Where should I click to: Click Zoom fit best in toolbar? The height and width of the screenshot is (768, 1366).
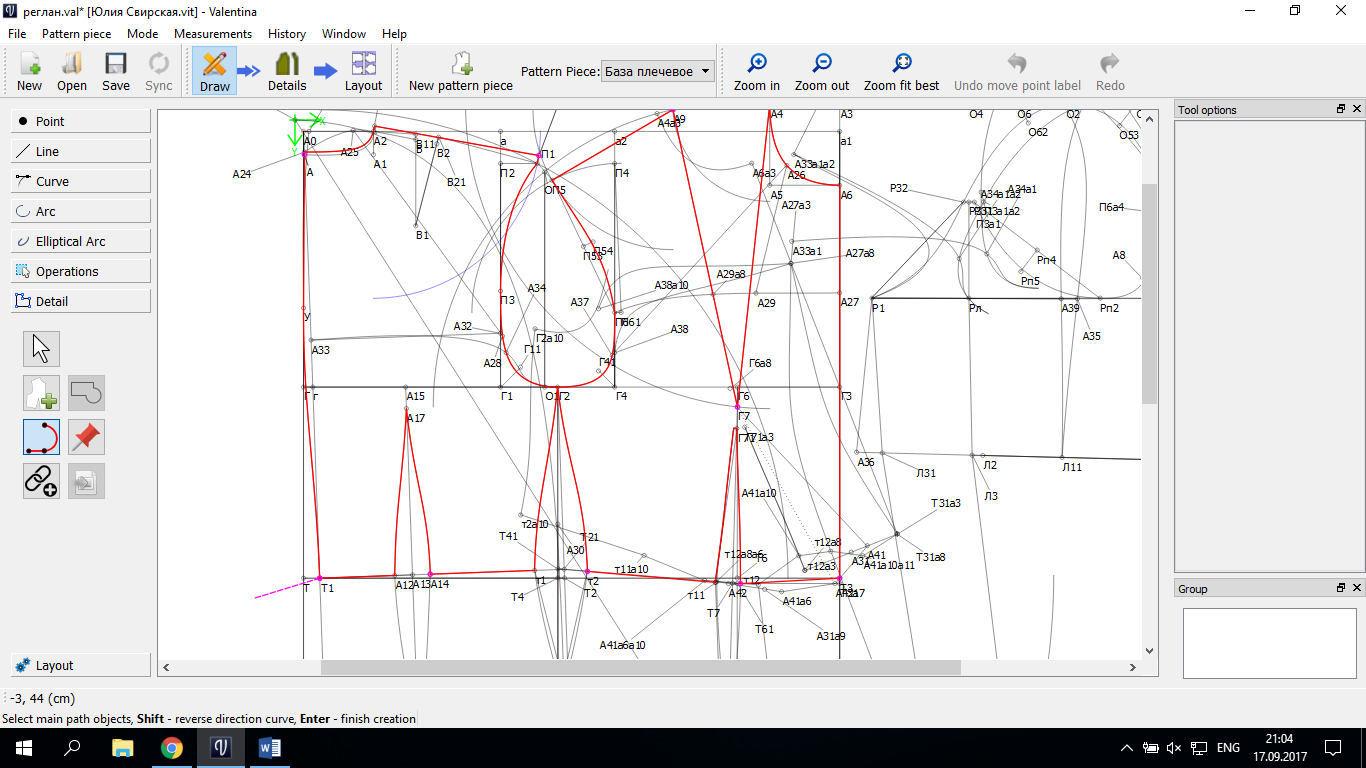[901, 71]
